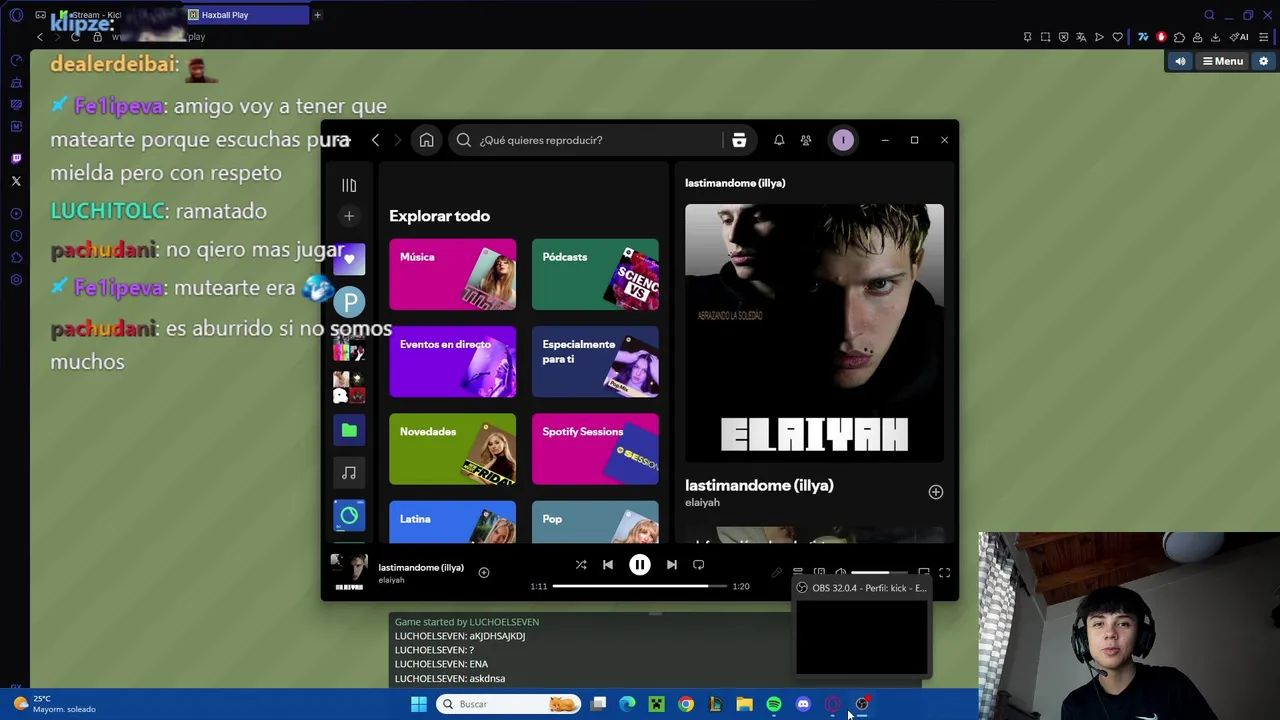Adjust Spotify volume slider
Viewport: 1280px width, 720px height.
coord(879,573)
